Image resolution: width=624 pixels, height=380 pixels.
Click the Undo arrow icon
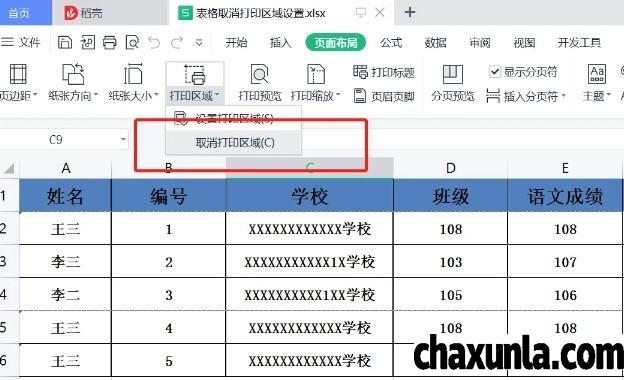click(154, 42)
